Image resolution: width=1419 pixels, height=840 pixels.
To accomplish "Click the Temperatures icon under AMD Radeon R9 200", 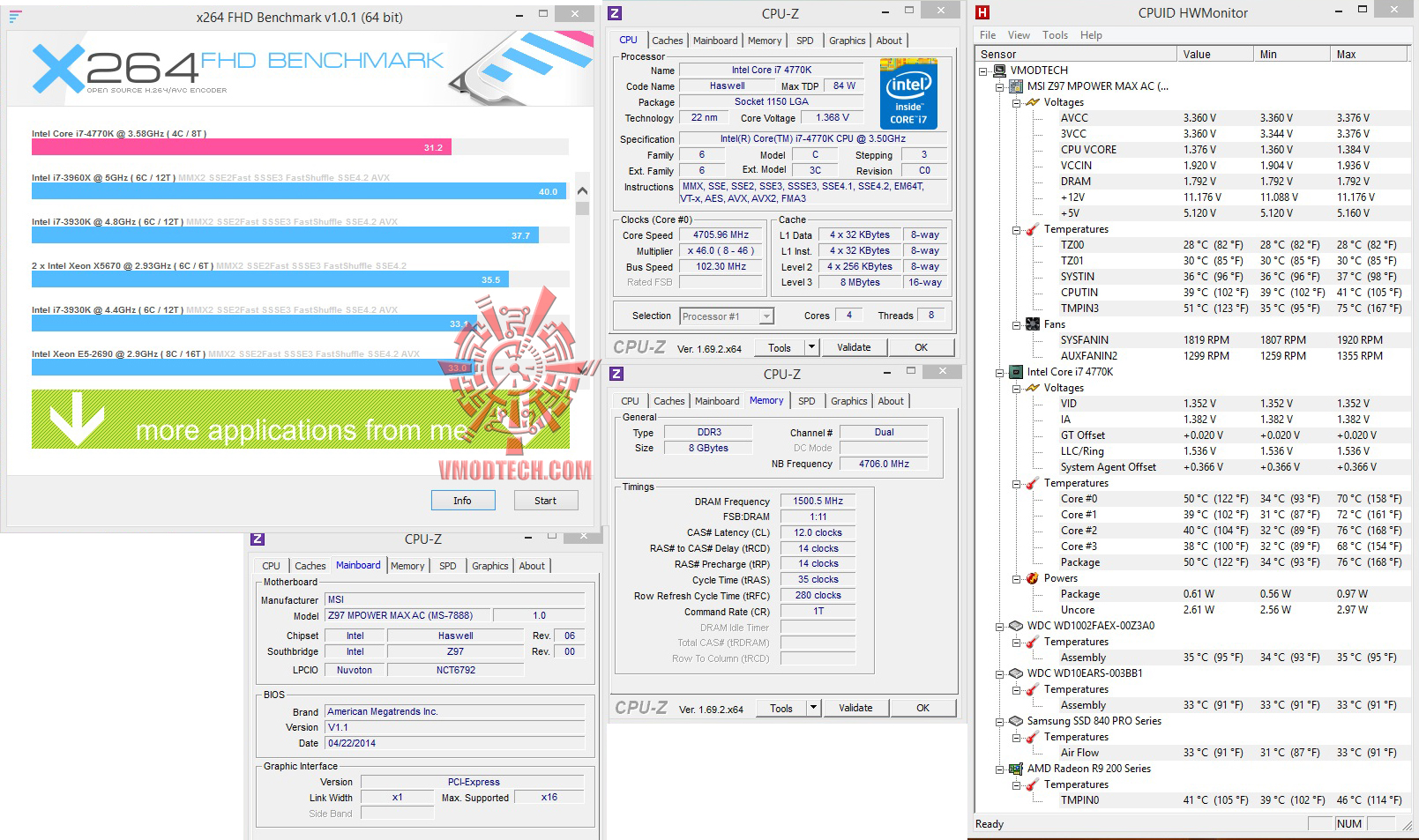I will click(x=1032, y=784).
